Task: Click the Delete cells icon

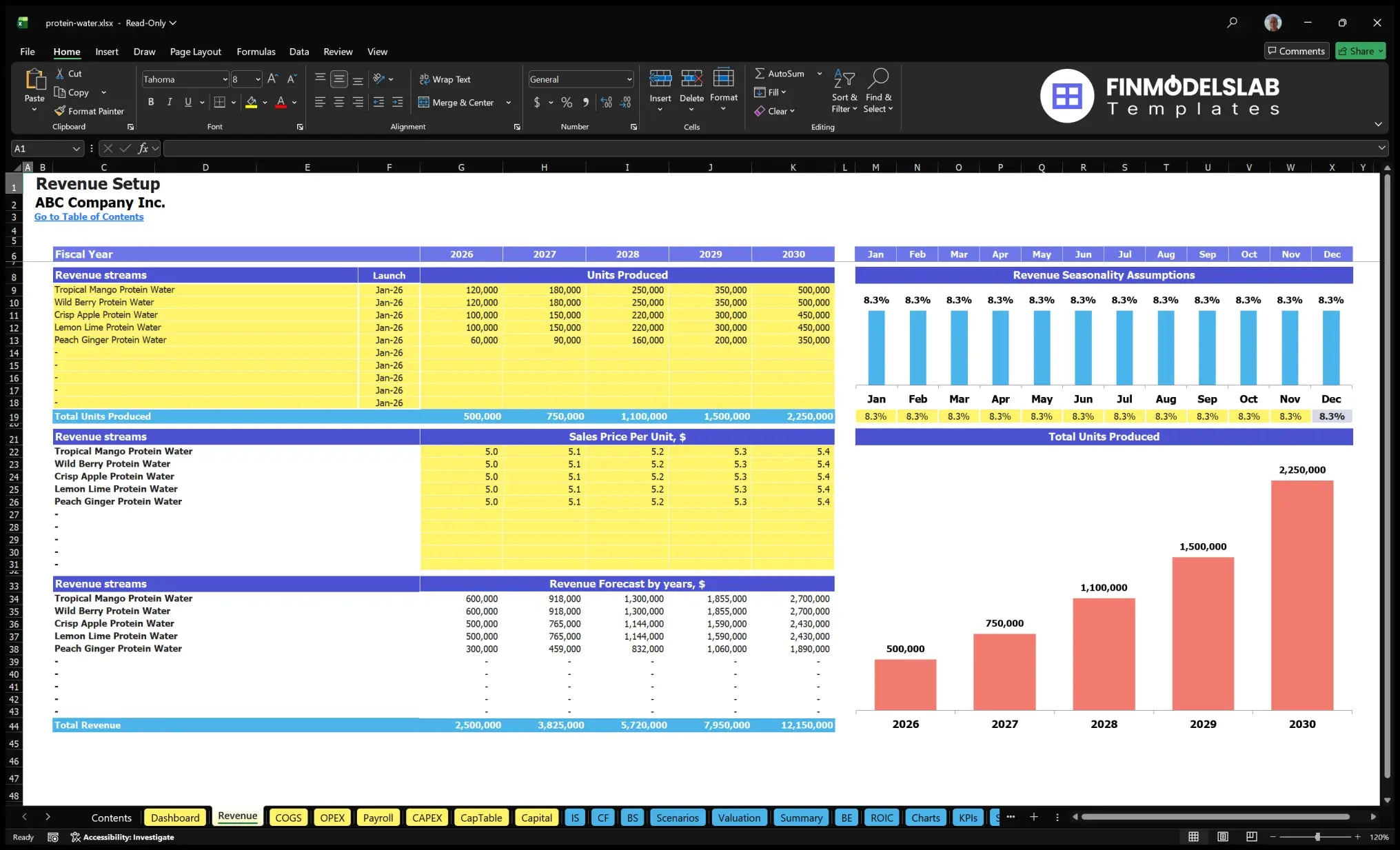Action: click(x=691, y=78)
